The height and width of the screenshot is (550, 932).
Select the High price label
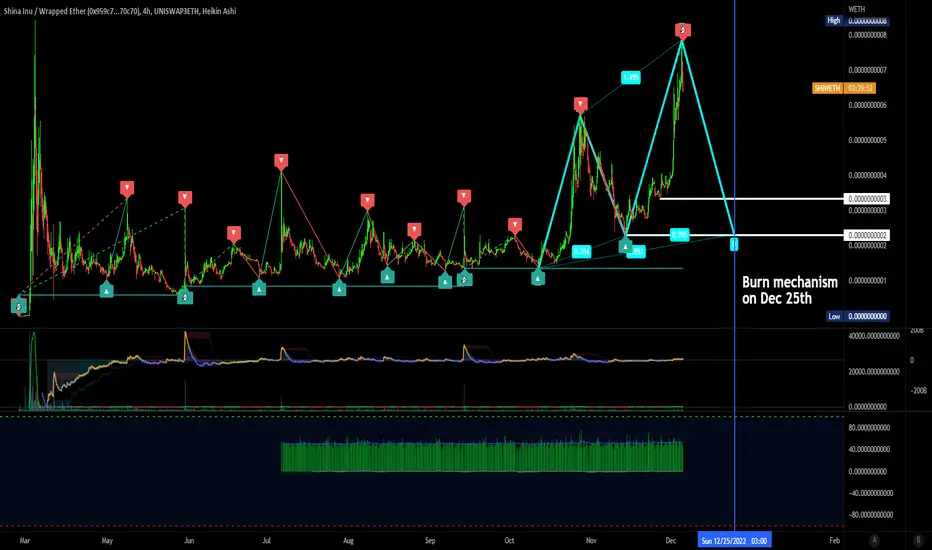tap(834, 20)
